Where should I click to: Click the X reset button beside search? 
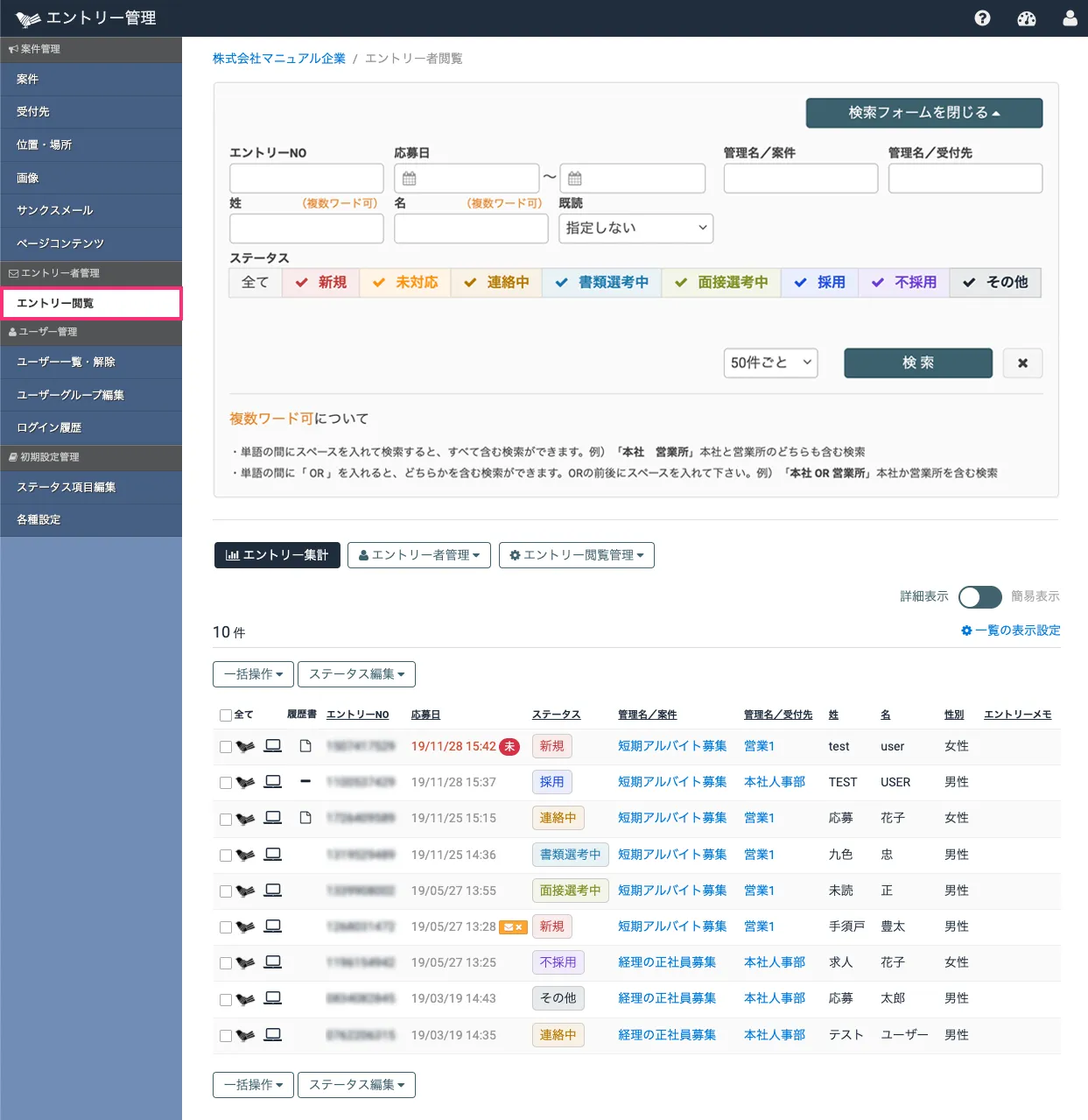tap(1022, 363)
